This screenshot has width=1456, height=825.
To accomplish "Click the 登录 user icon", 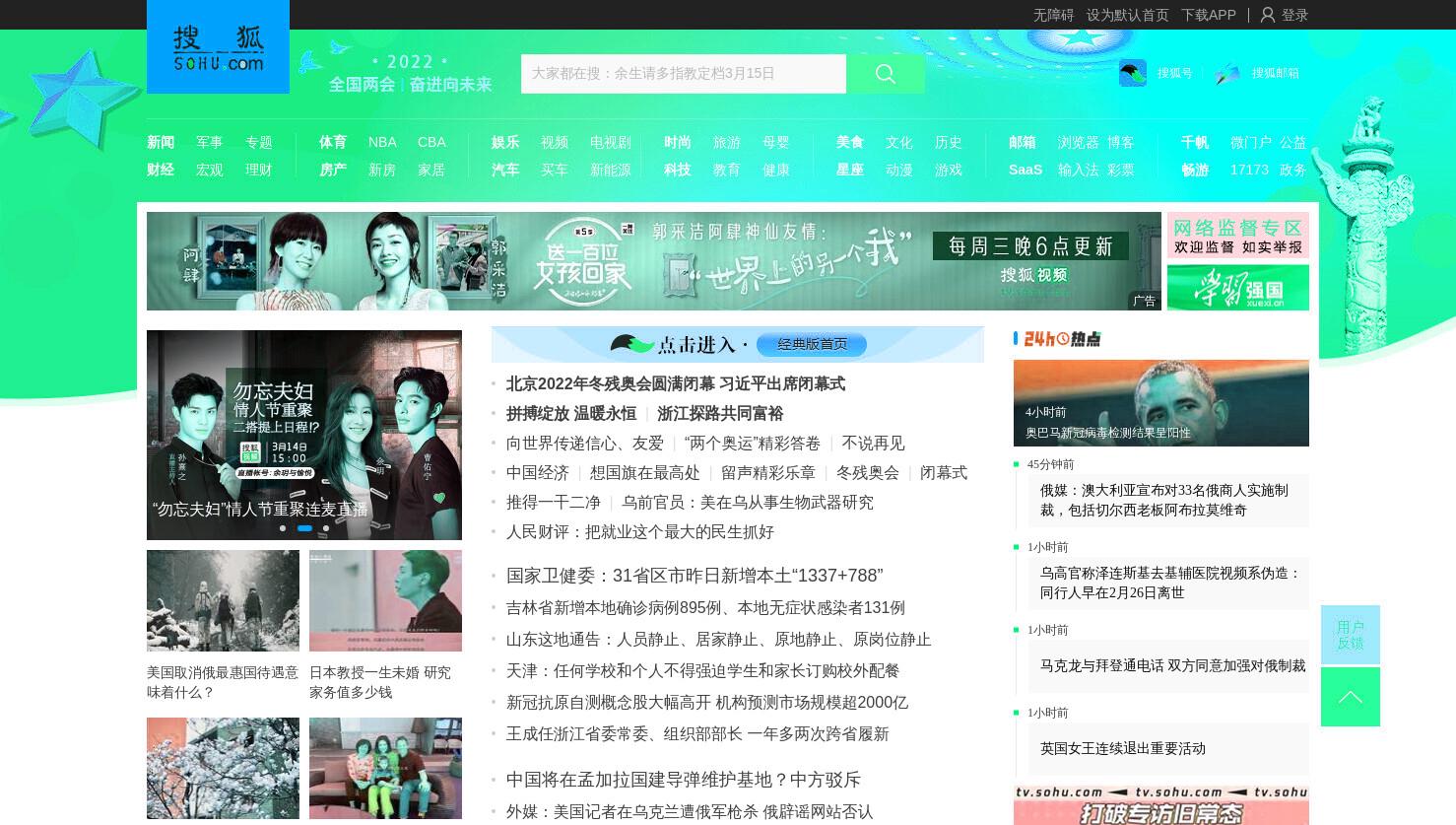I will (1268, 15).
